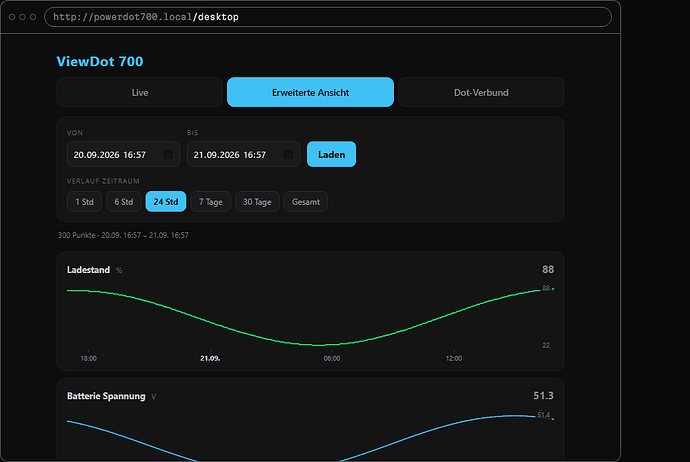Click the ViewDot 700 title
The height and width of the screenshot is (462, 690).
(100, 61)
